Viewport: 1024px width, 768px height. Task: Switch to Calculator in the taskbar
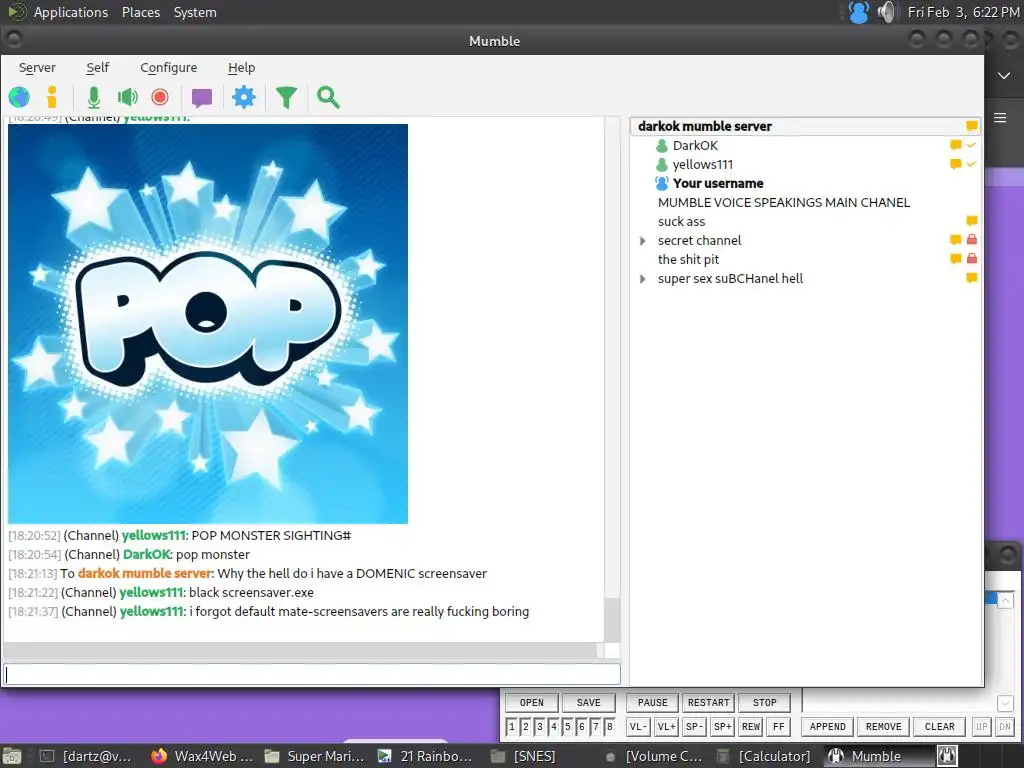point(765,756)
